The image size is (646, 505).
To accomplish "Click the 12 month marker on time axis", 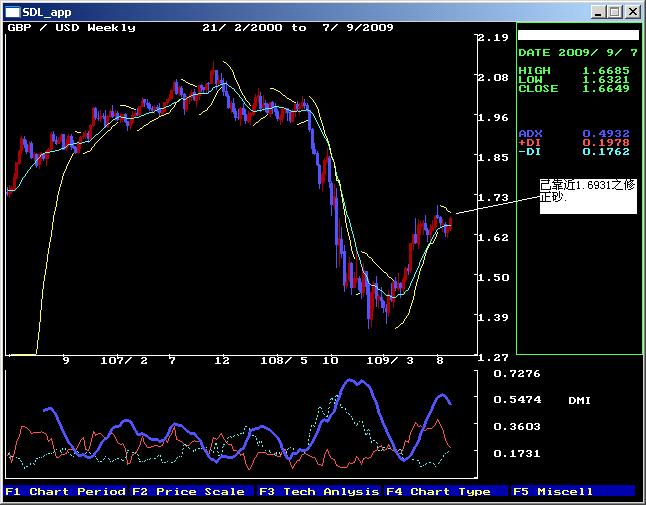I will tap(222, 361).
